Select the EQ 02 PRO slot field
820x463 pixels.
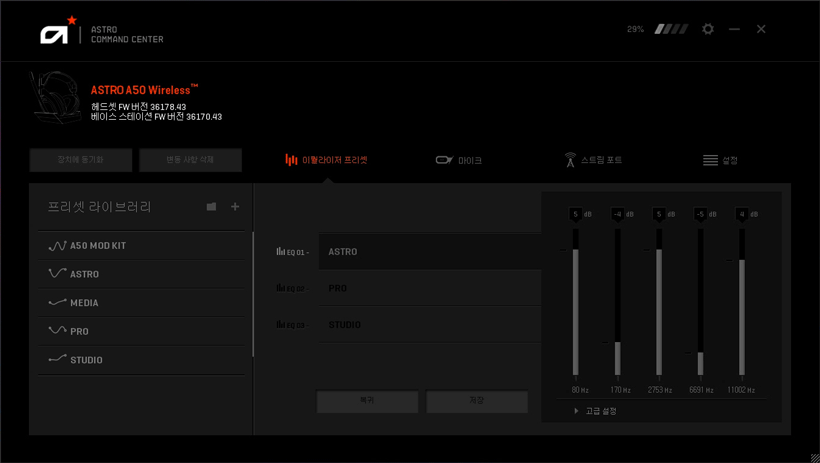[430, 288]
